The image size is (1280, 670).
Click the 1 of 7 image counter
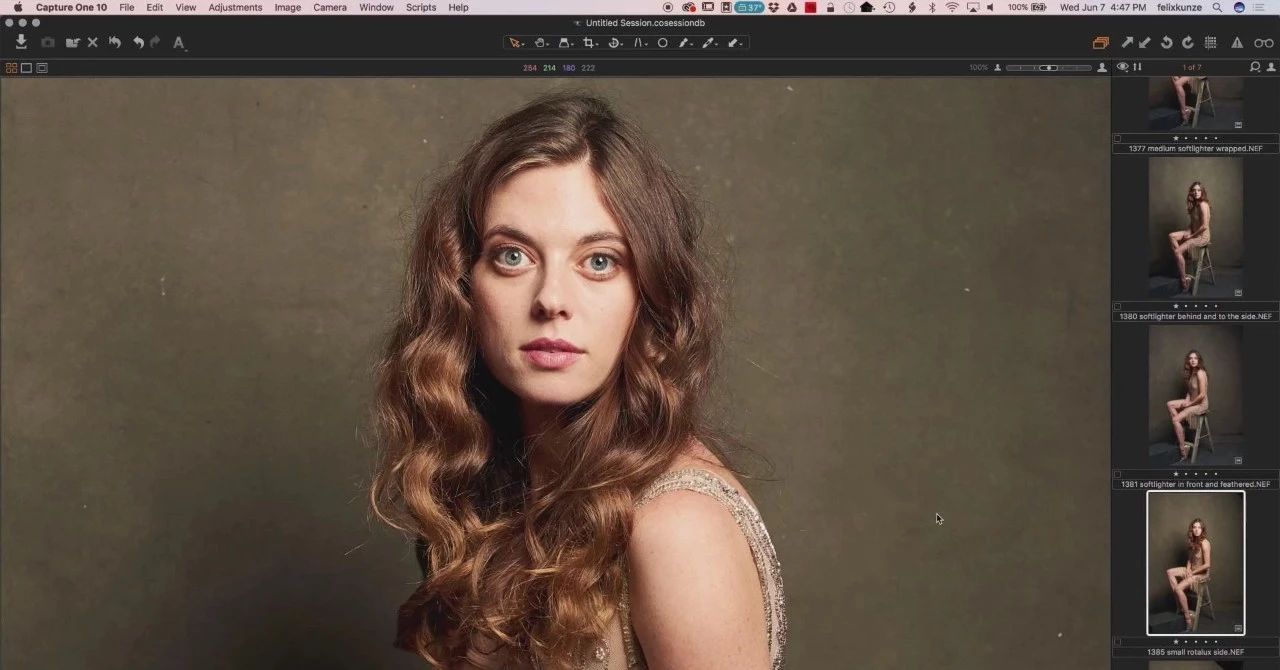click(x=1192, y=67)
